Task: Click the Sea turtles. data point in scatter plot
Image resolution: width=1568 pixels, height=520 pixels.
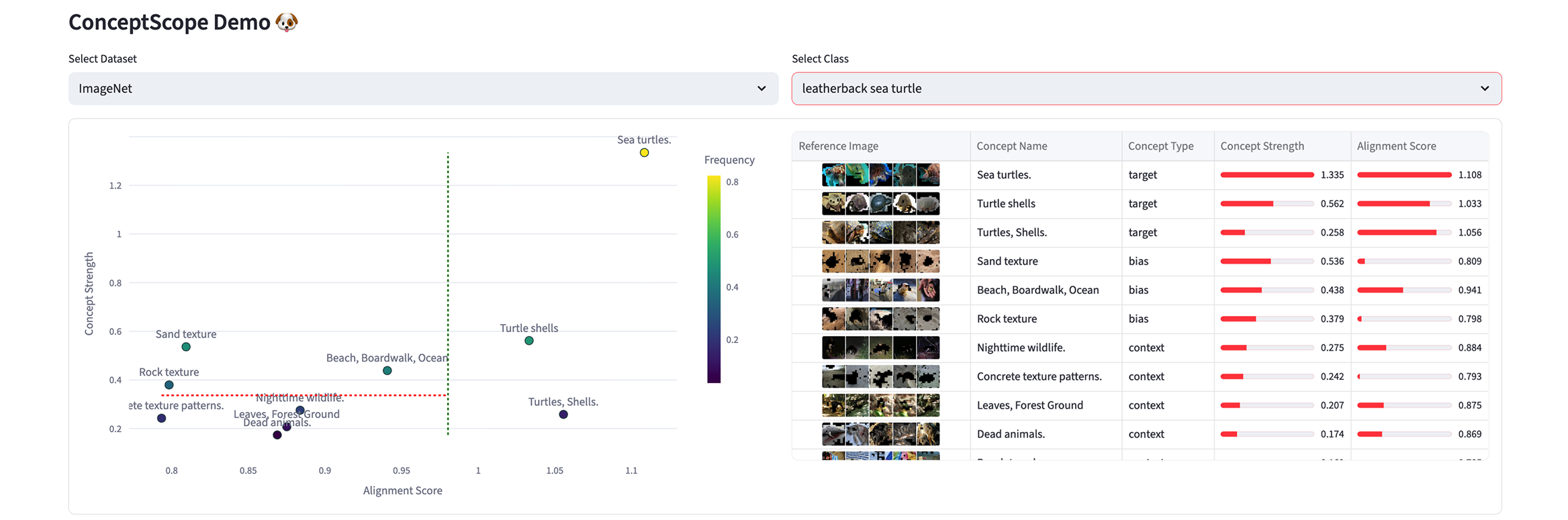Action: pyautogui.click(x=644, y=153)
